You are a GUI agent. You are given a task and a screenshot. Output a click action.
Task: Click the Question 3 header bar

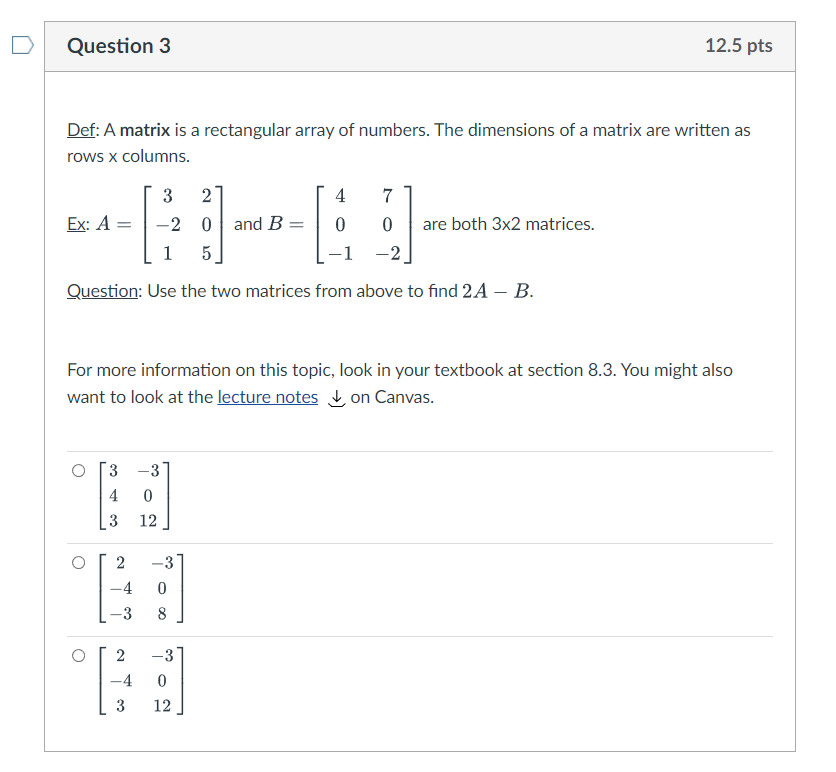420,45
